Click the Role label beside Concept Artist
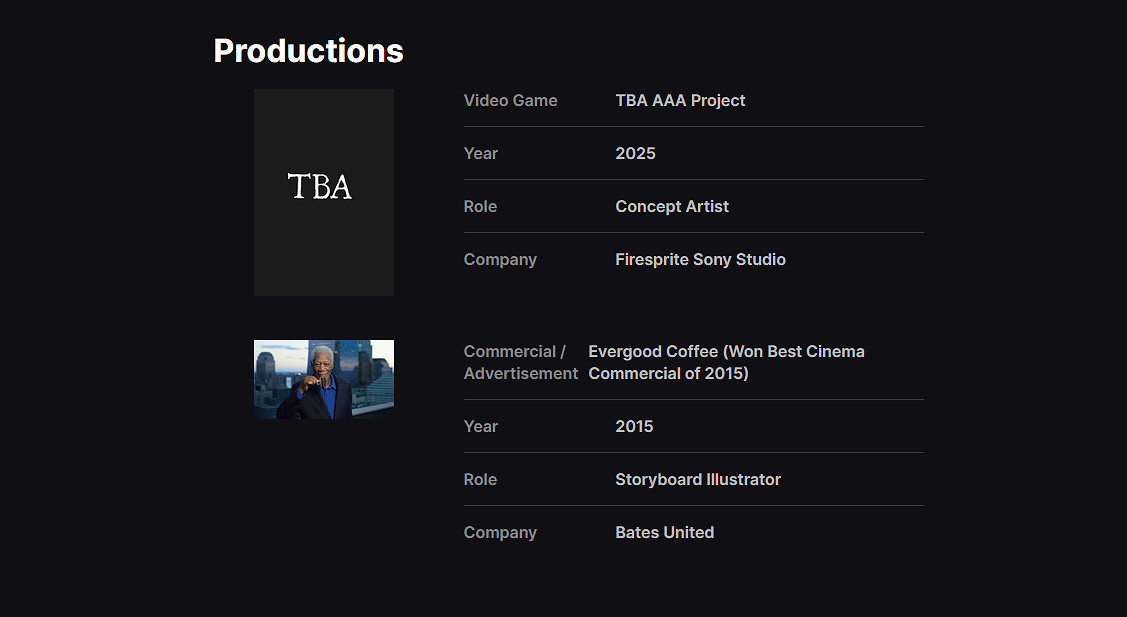This screenshot has height=617, width=1127. point(480,206)
